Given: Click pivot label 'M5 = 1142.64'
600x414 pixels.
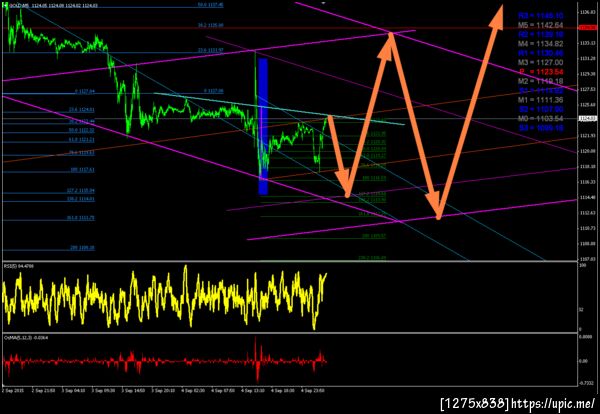Looking at the screenshot, I should point(540,25).
